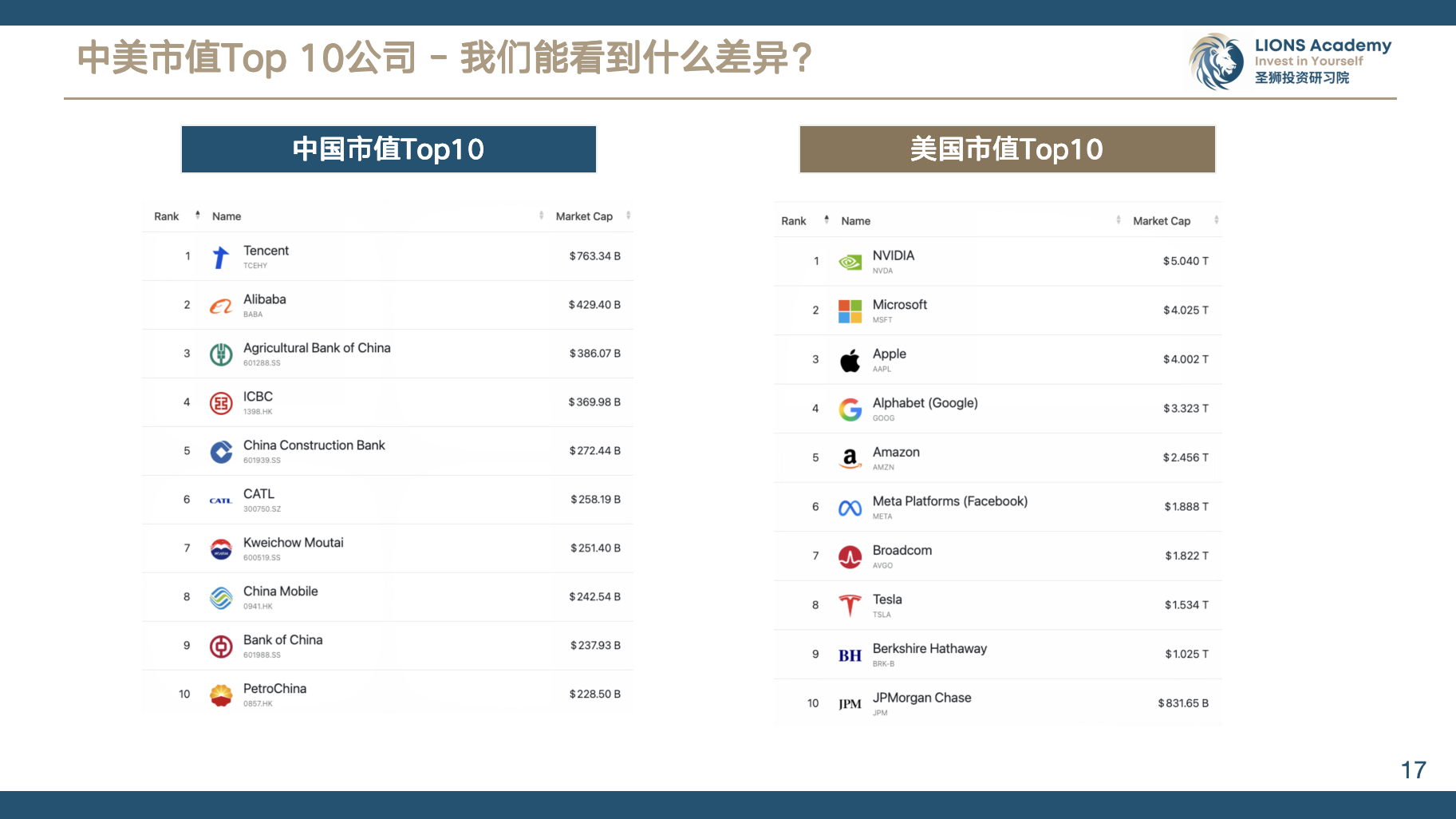The image size is (1456, 819).
Task: Click the Broadcom red logo icon
Action: [850, 557]
